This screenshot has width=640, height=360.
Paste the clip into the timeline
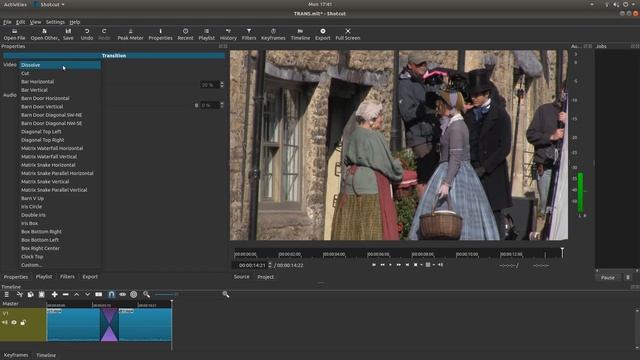click(x=41, y=294)
